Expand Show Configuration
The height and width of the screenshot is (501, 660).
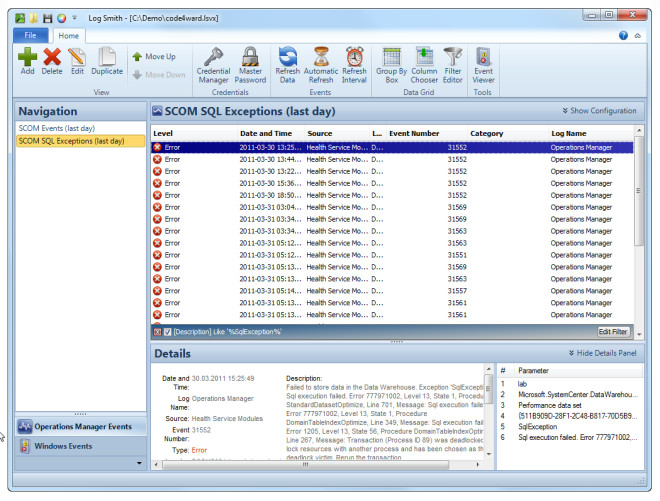pos(599,111)
